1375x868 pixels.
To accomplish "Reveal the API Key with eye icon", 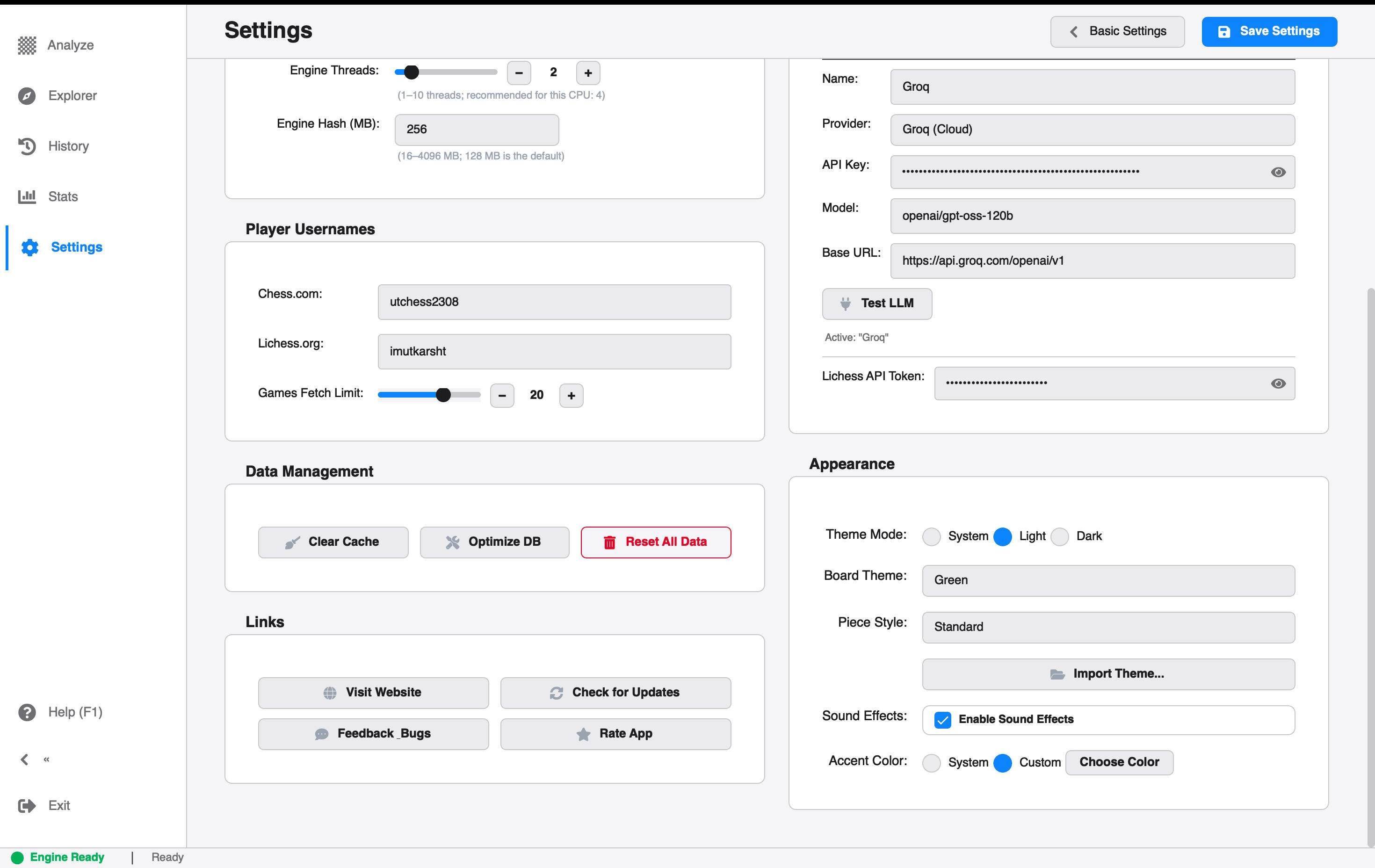I will tap(1278, 172).
